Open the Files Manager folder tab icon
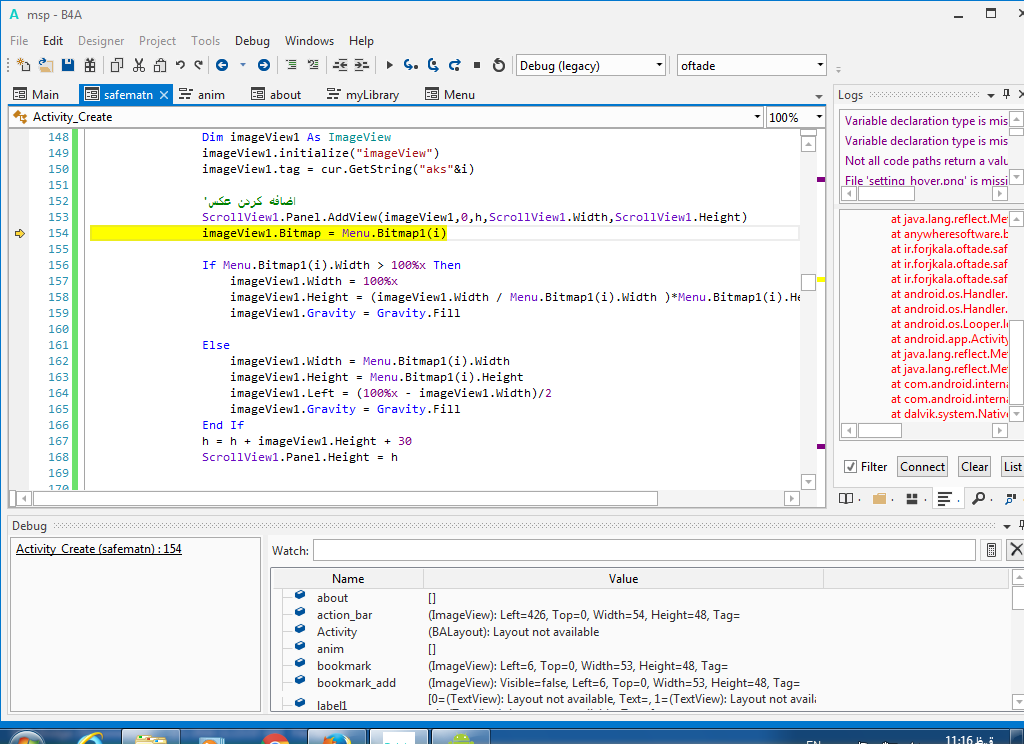The width and height of the screenshot is (1024, 744). coord(879,498)
